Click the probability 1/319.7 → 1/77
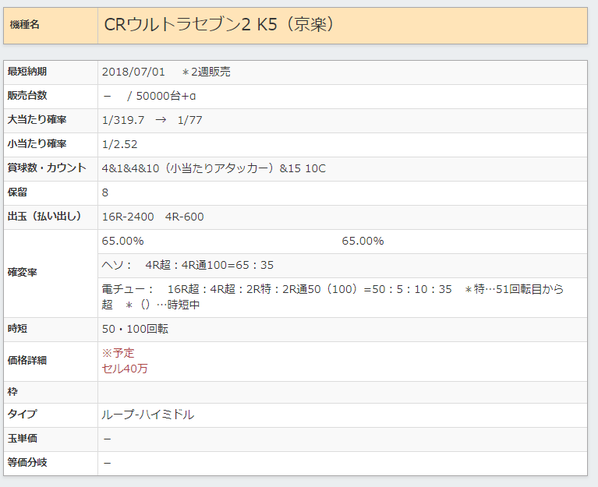The width and height of the screenshot is (598, 487). pos(152,120)
